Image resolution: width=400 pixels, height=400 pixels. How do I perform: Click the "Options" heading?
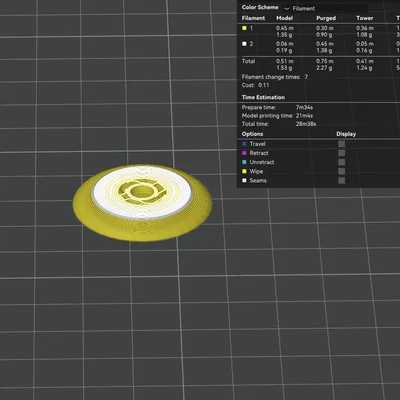coord(252,134)
